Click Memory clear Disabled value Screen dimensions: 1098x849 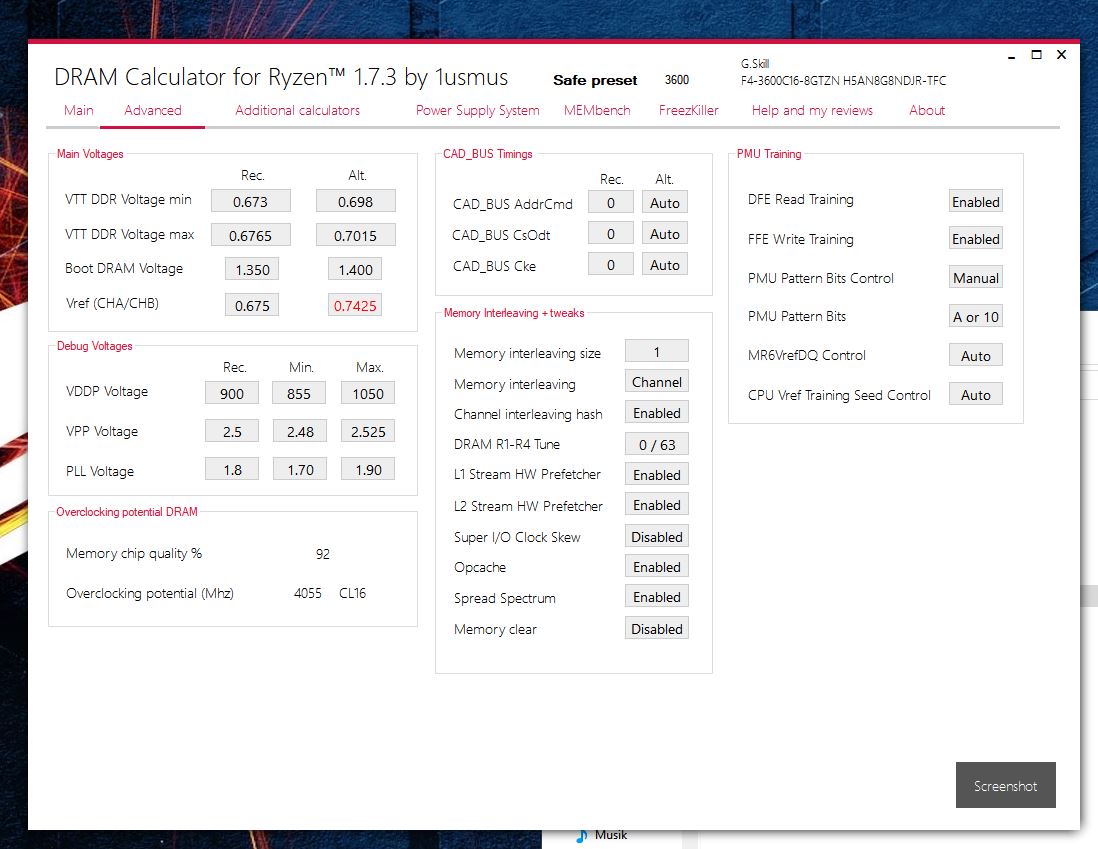(x=657, y=628)
